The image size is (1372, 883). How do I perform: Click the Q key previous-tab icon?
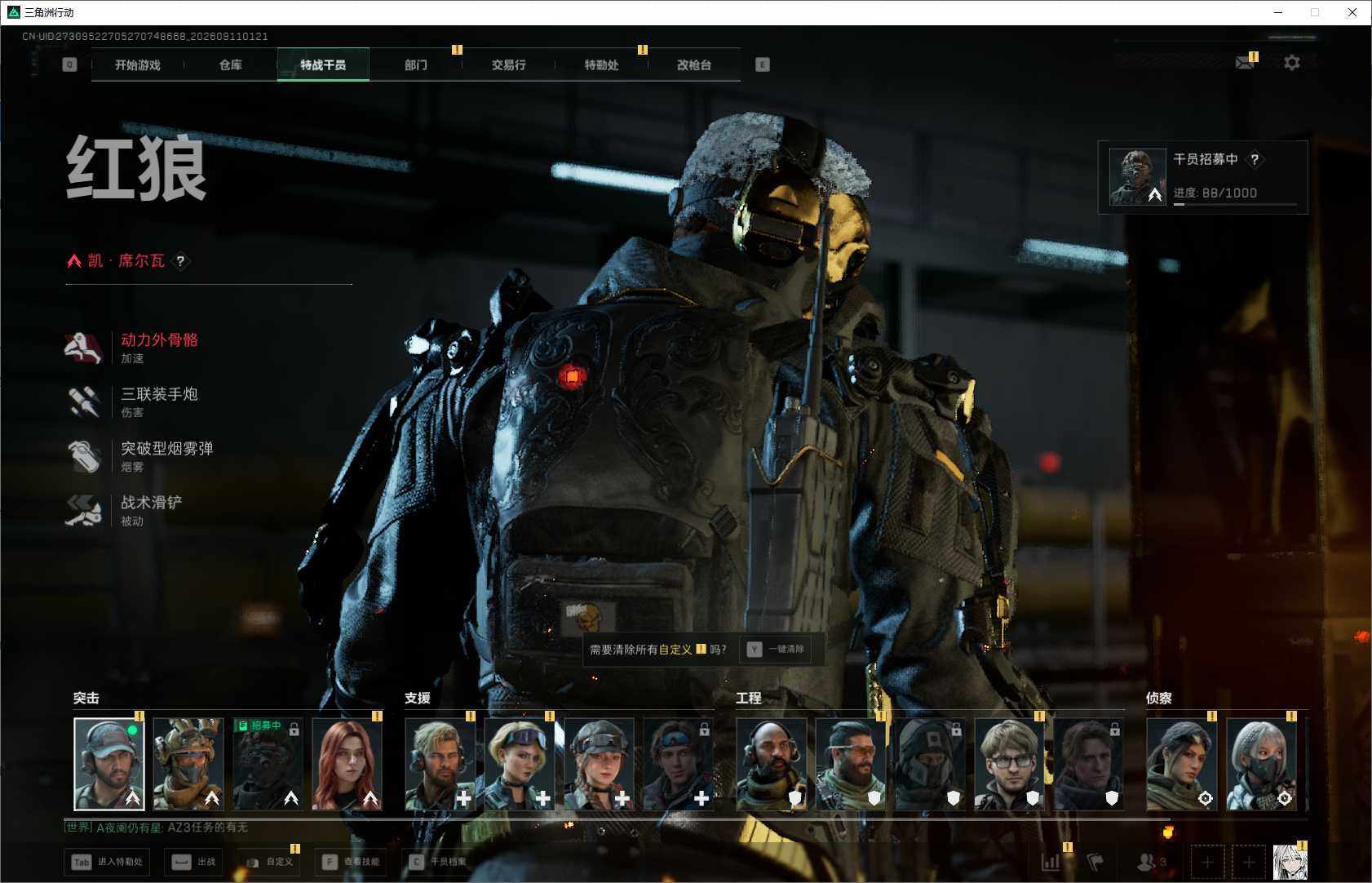[70, 64]
